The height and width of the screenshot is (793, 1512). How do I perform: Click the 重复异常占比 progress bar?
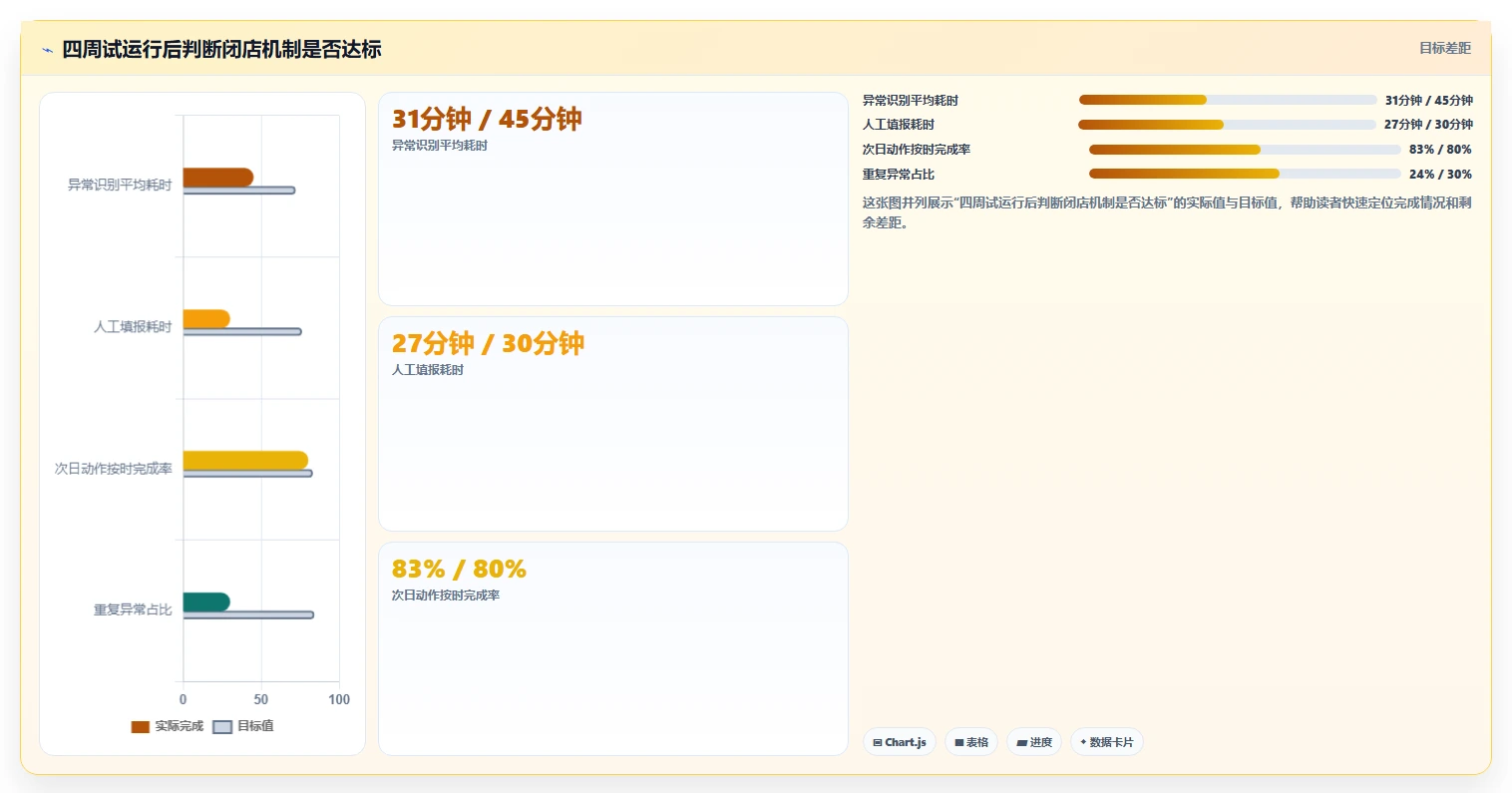[x=1245, y=174]
